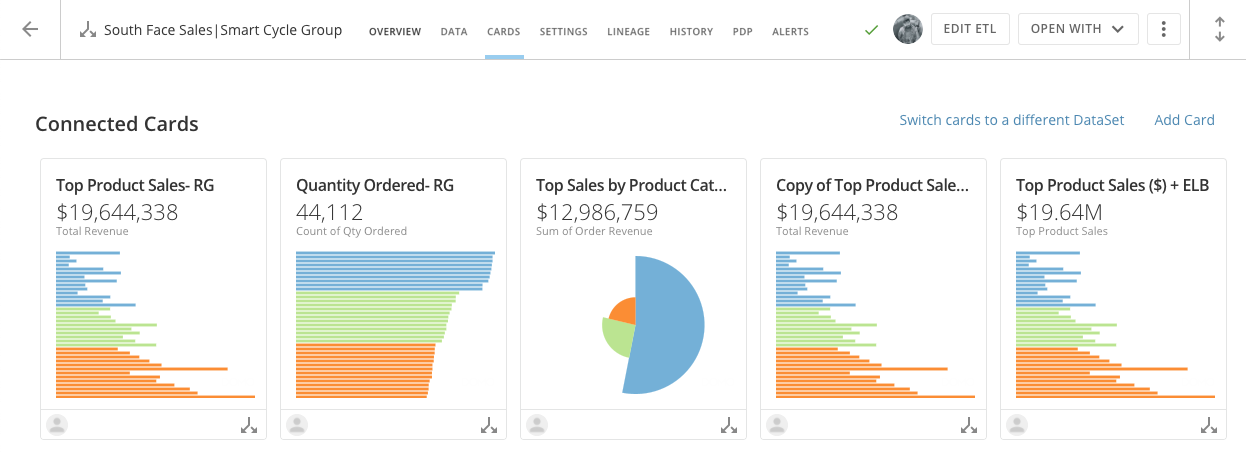This screenshot has width=1246, height=452.
Task: Open the three-dot more options menu
Action: (1163, 29)
